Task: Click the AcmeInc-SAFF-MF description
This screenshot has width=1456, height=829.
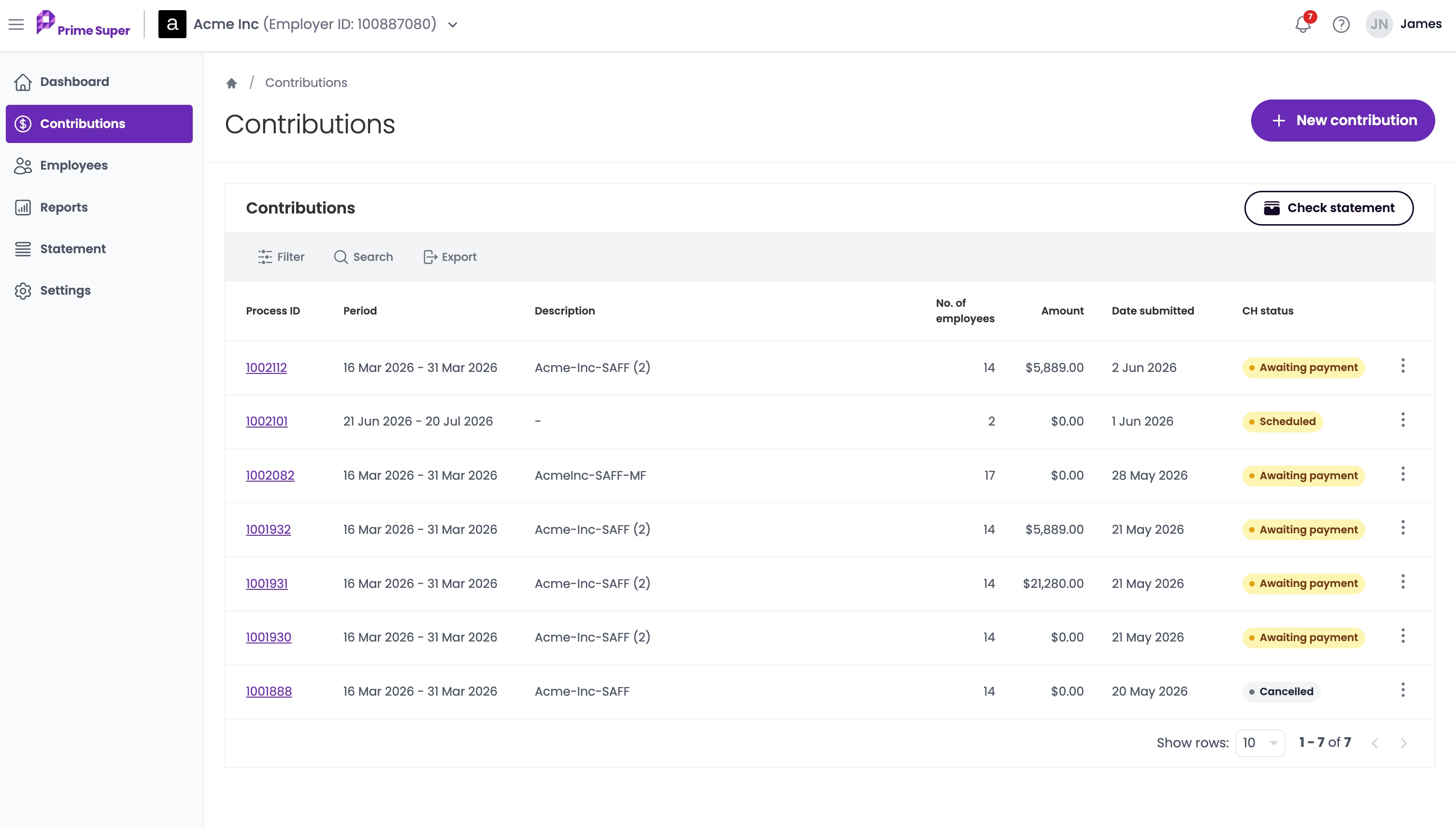Action: pos(590,475)
